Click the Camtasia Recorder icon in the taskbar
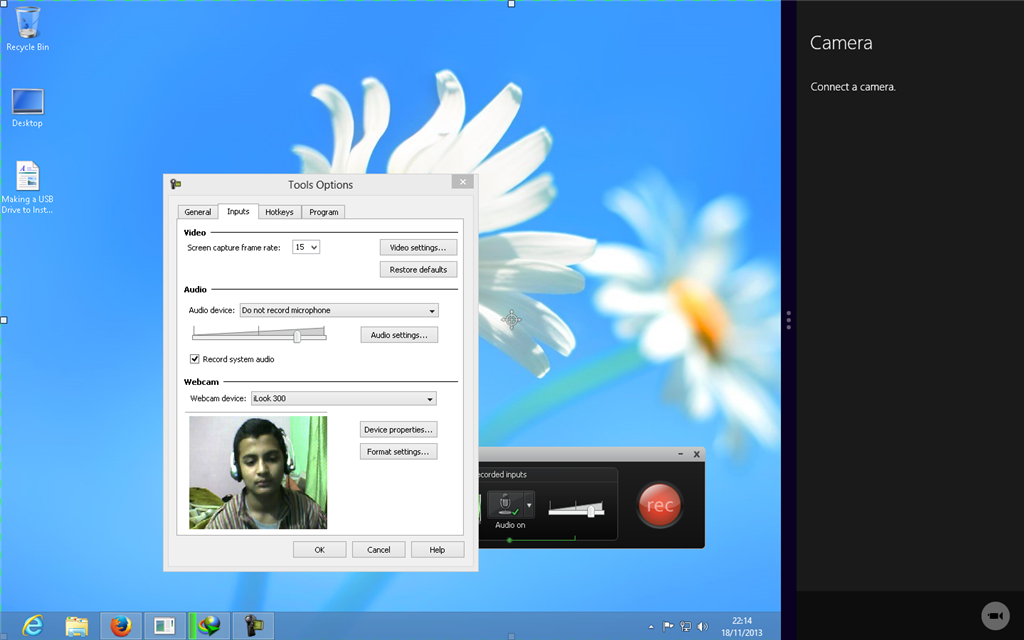 point(253,625)
